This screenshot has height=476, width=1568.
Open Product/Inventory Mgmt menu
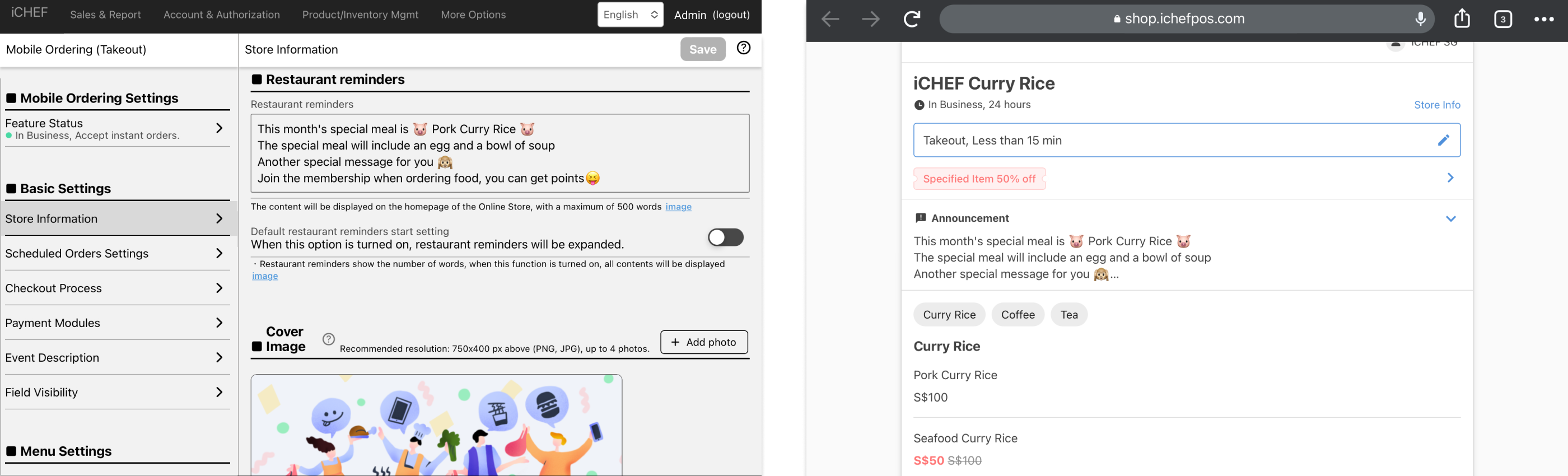[x=360, y=15]
